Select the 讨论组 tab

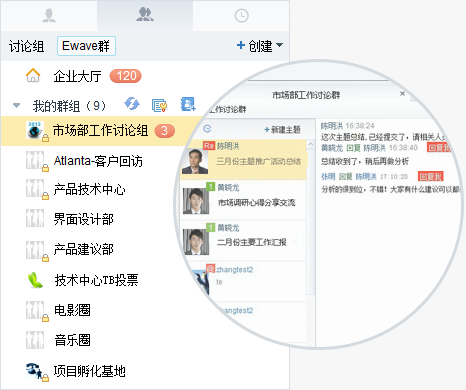[26, 46]
